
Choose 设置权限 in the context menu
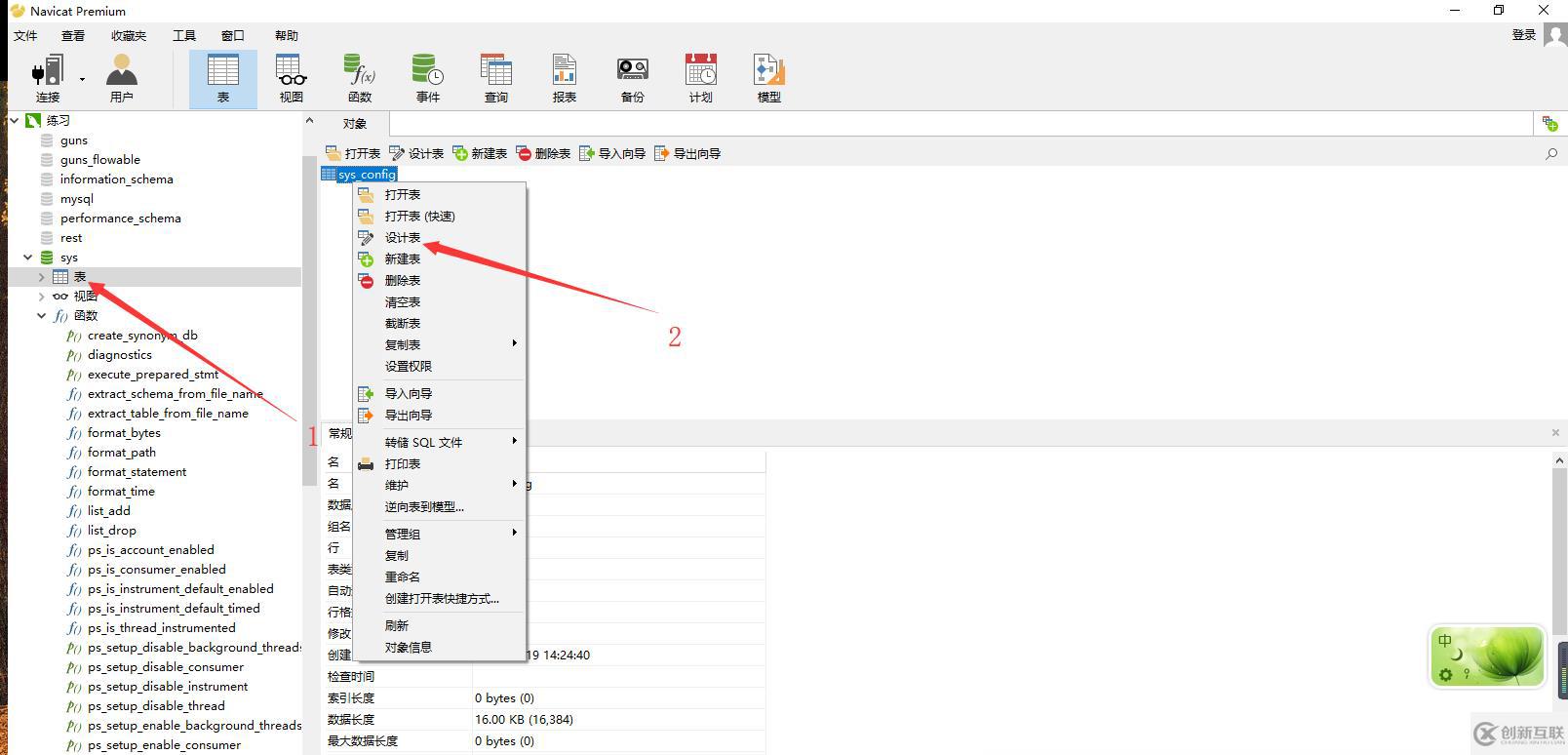(x=439, y=367)
